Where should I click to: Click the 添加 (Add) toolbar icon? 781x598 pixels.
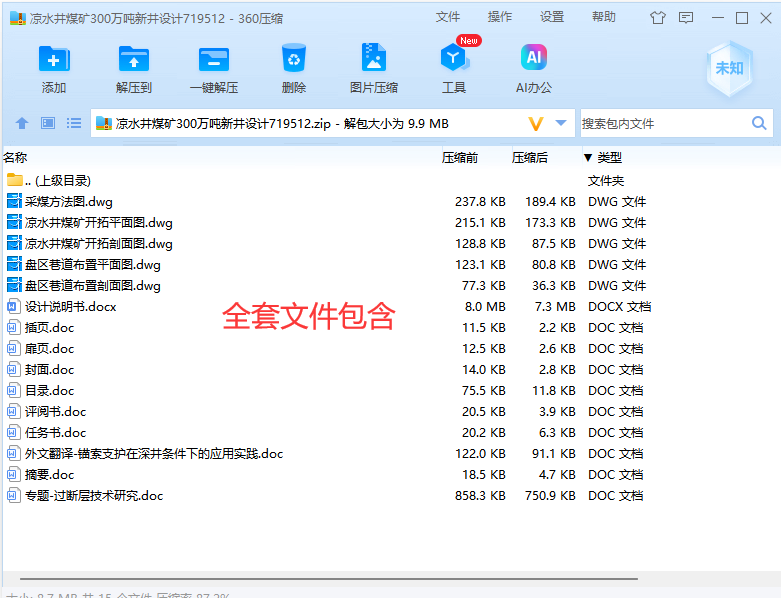(54, 59)
